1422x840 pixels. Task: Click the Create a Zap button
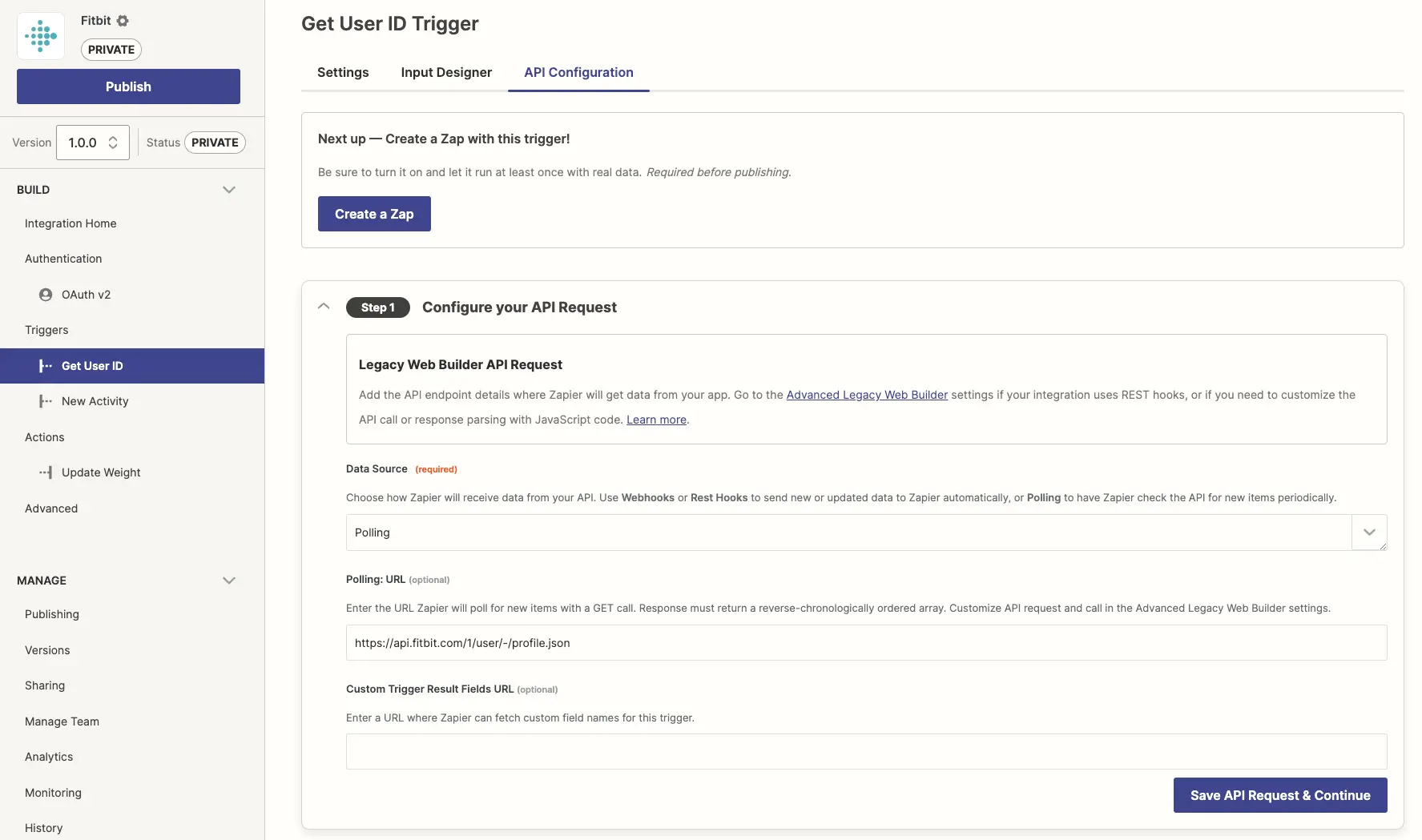click(x=374, y=214)
